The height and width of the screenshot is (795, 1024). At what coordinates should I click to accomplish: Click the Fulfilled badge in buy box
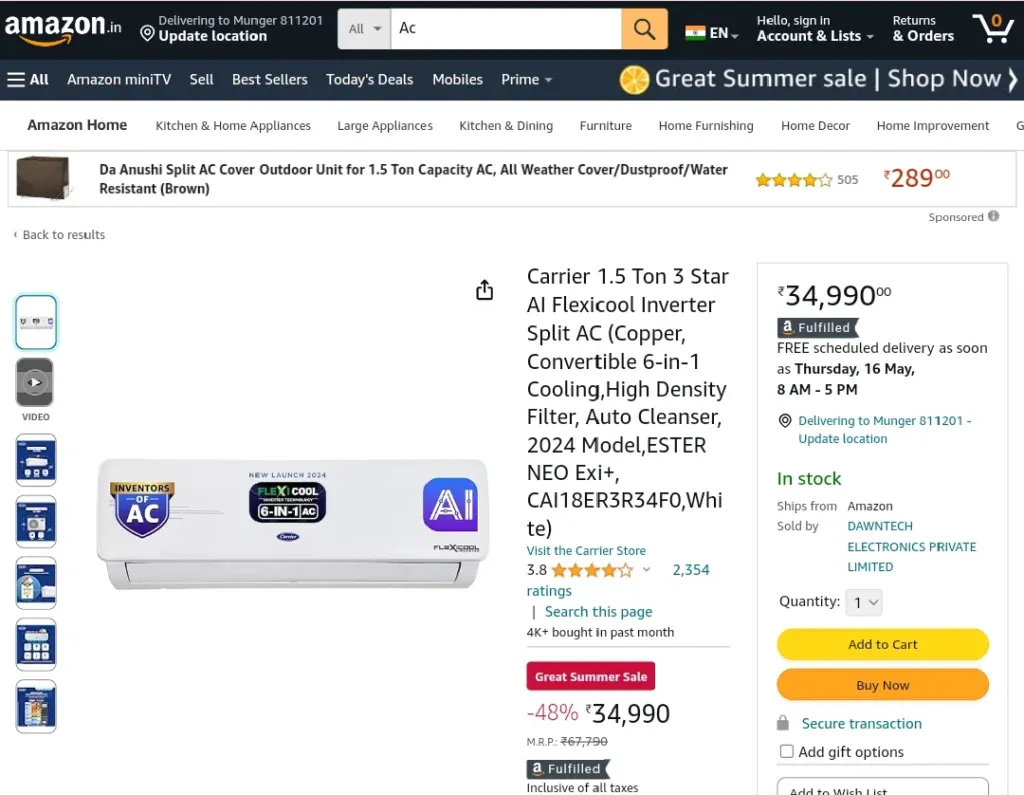pyautogui.click(x=818, y=327)
